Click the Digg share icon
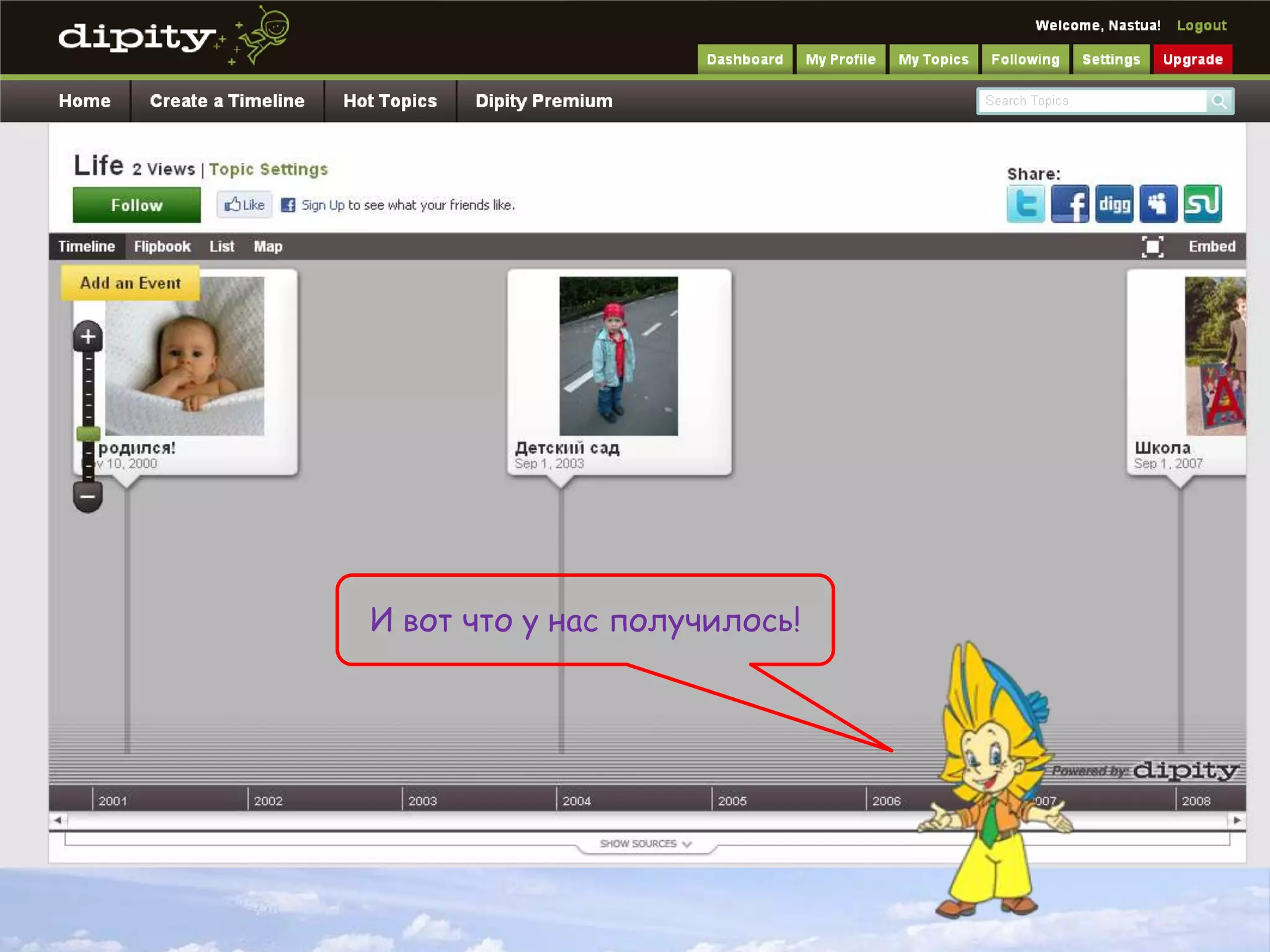1270x952 pixels. 1114,204
